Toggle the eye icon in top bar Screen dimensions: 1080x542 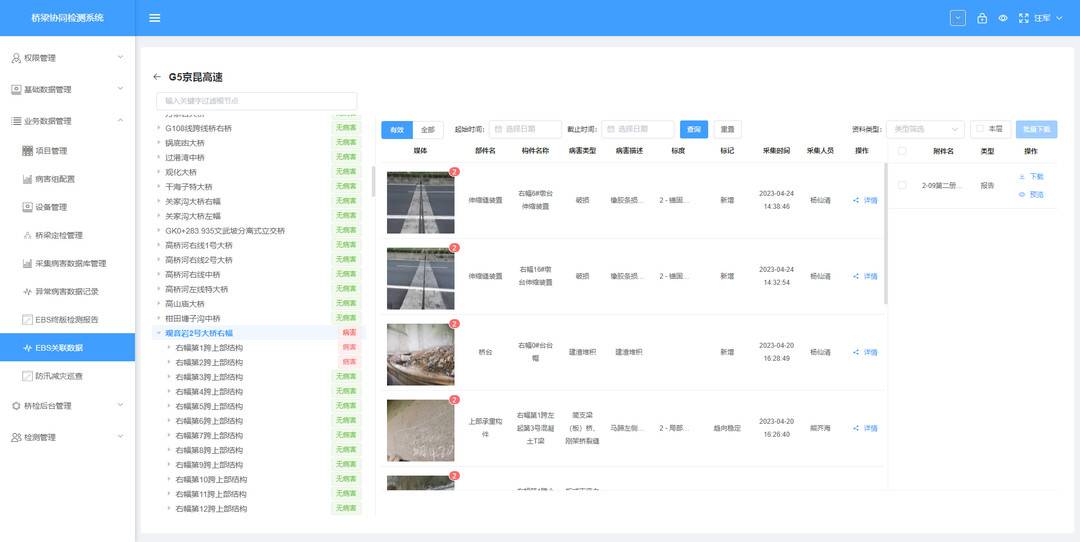pyautogui.click(x=1003, y=18)
